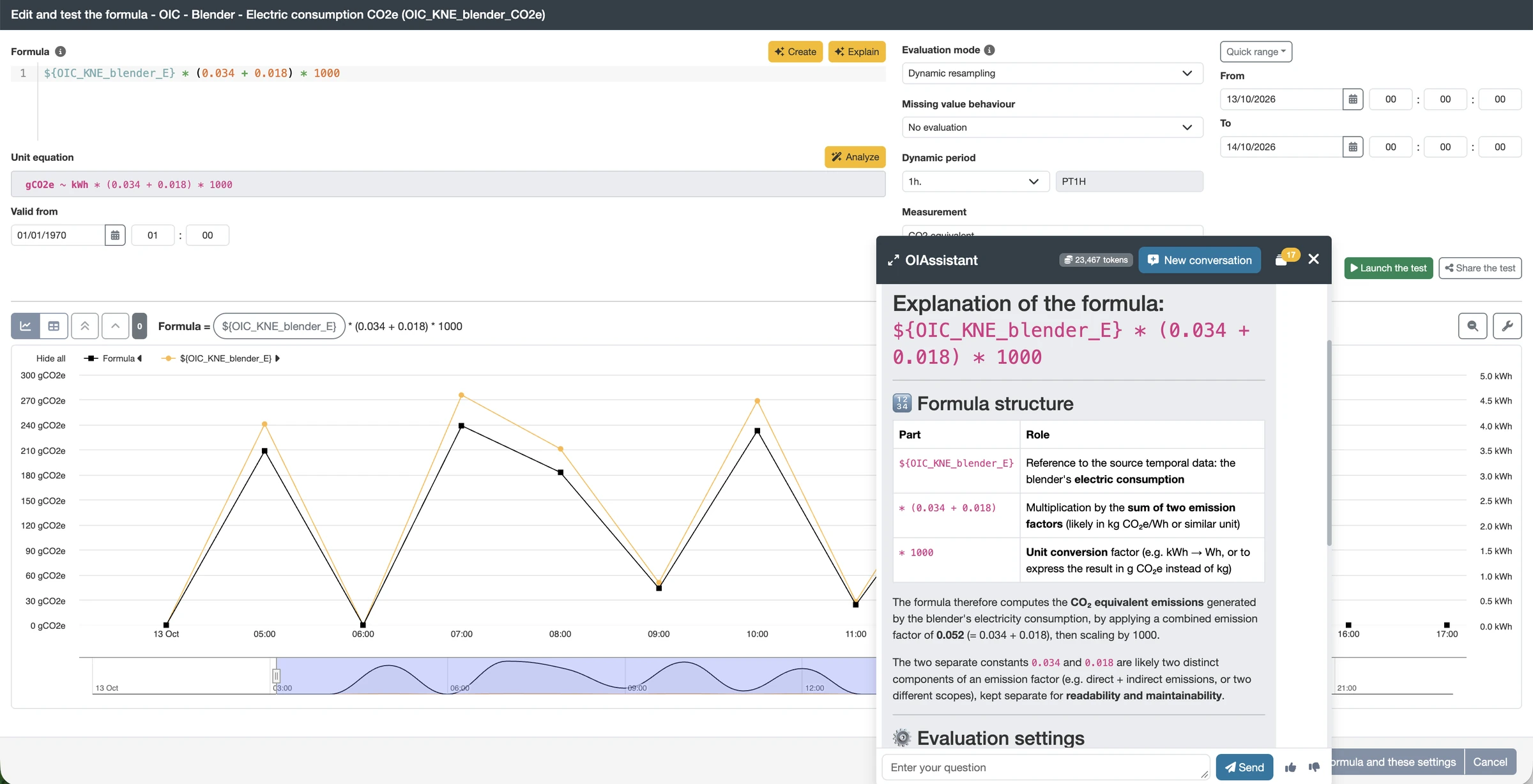Click the Valid from date field

click(58, 235)
